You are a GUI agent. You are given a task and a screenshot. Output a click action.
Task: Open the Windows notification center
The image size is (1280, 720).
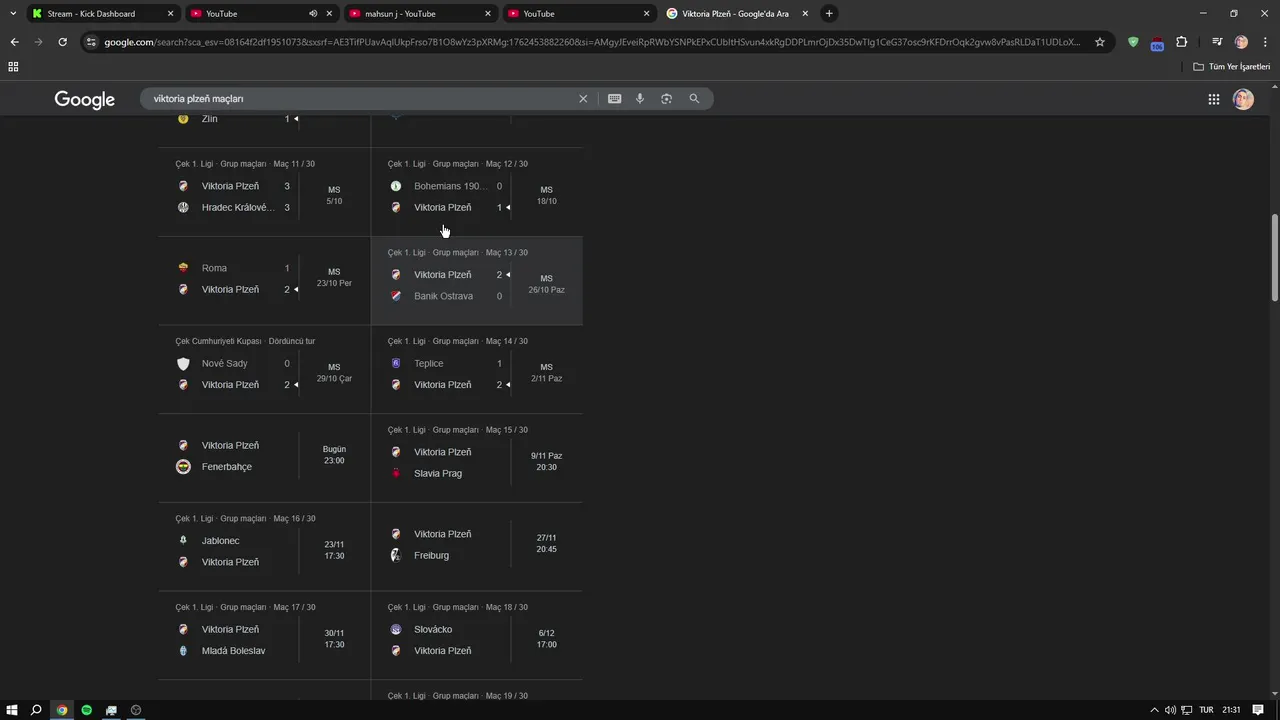pyautogui.click(x=1258, y=710)
